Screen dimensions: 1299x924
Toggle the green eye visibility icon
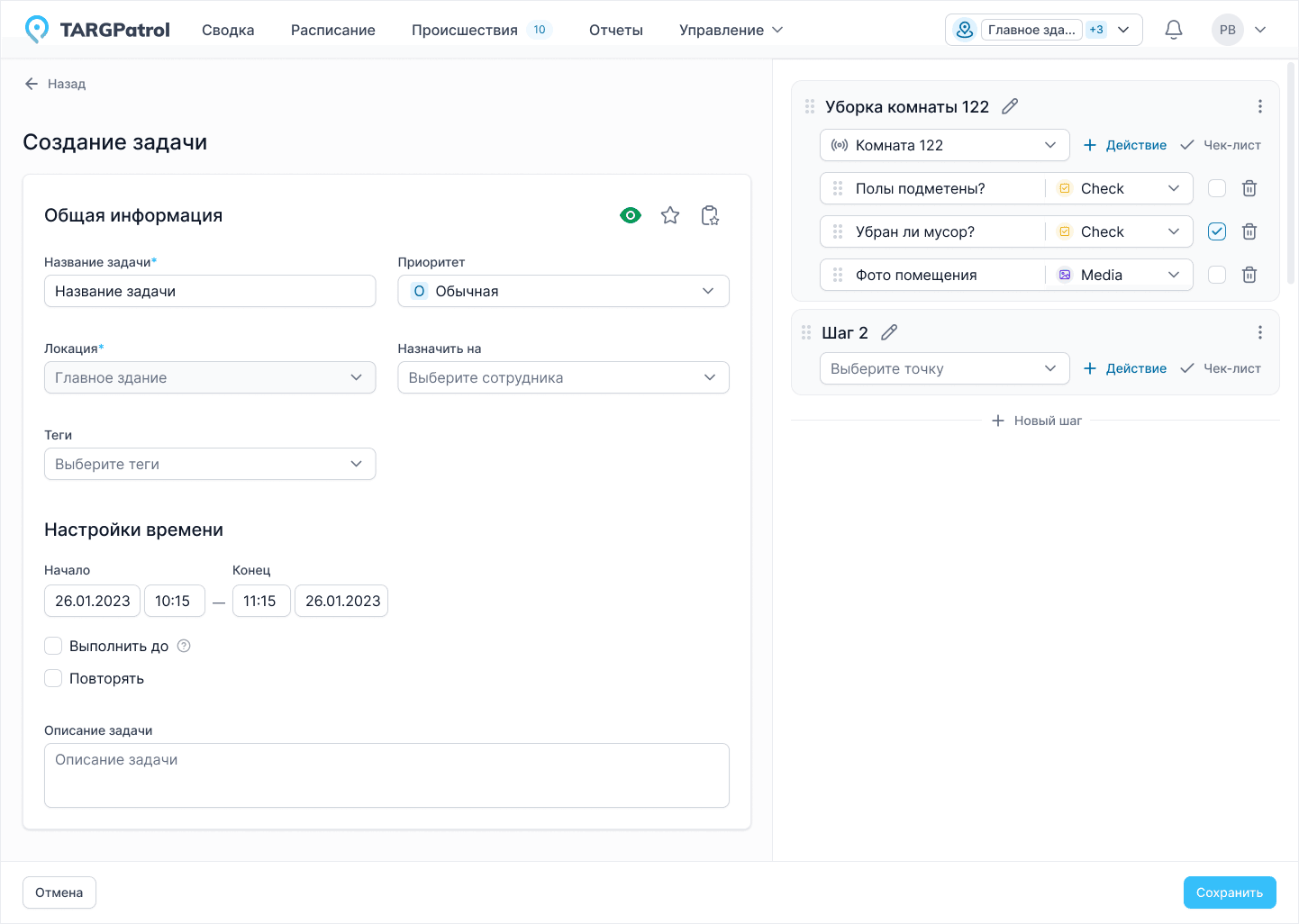coord(631,215)
